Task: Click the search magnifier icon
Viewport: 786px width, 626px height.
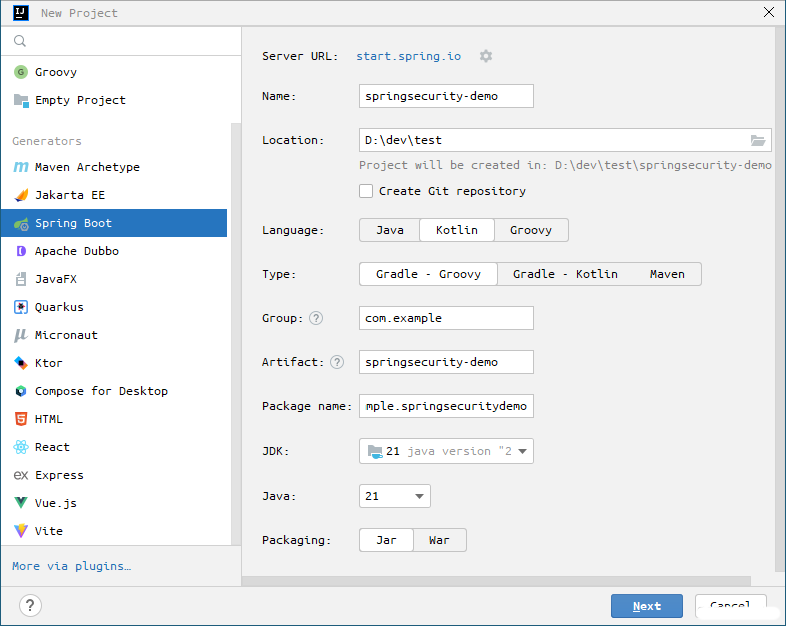Action: [20, 41]
